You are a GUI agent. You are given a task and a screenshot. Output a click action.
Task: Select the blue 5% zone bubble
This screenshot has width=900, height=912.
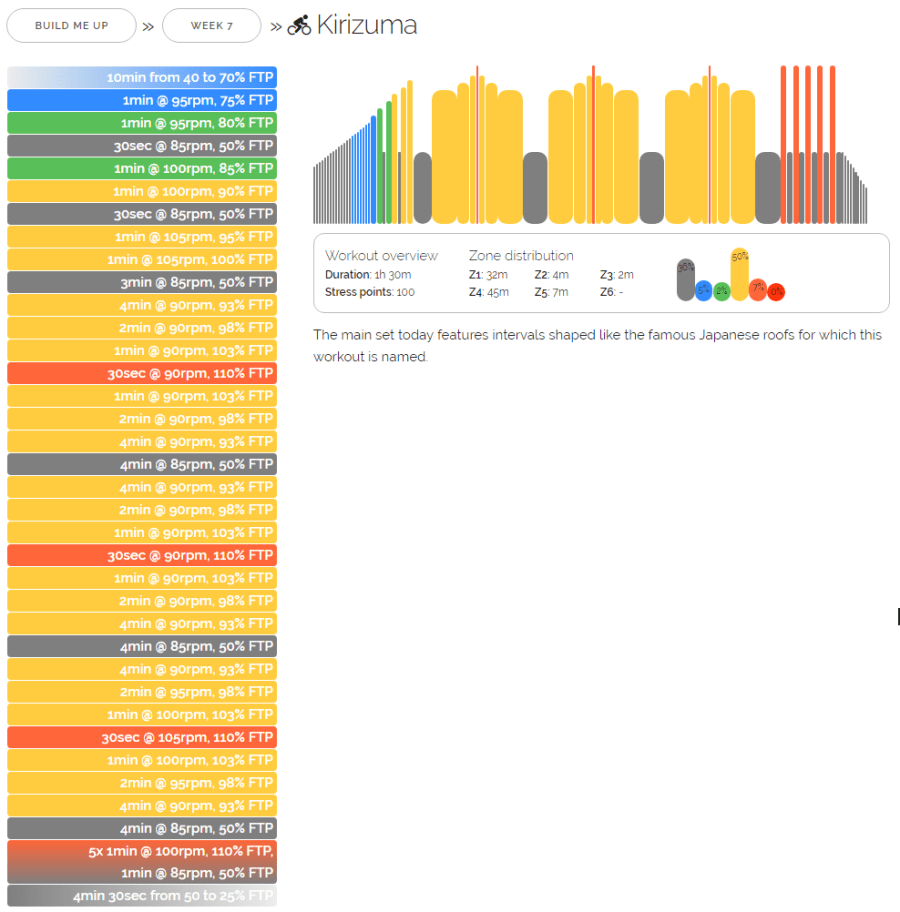coord(704,290)
